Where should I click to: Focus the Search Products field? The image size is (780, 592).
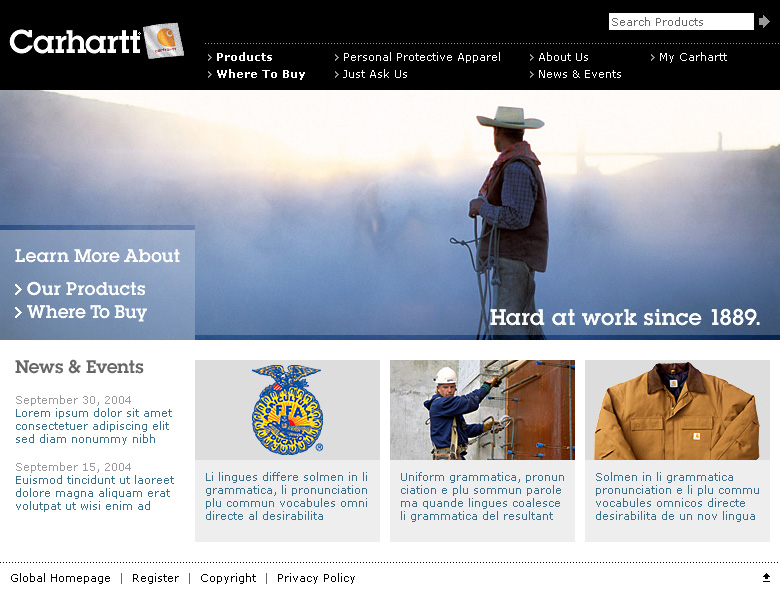click(x=681, y=21)
